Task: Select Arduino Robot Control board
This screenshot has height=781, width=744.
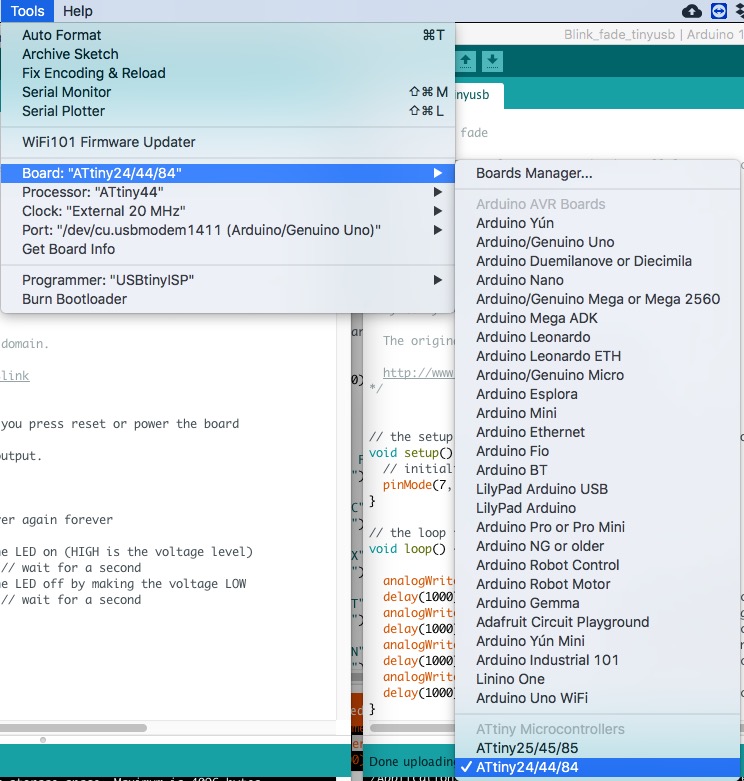Action: 598,565
